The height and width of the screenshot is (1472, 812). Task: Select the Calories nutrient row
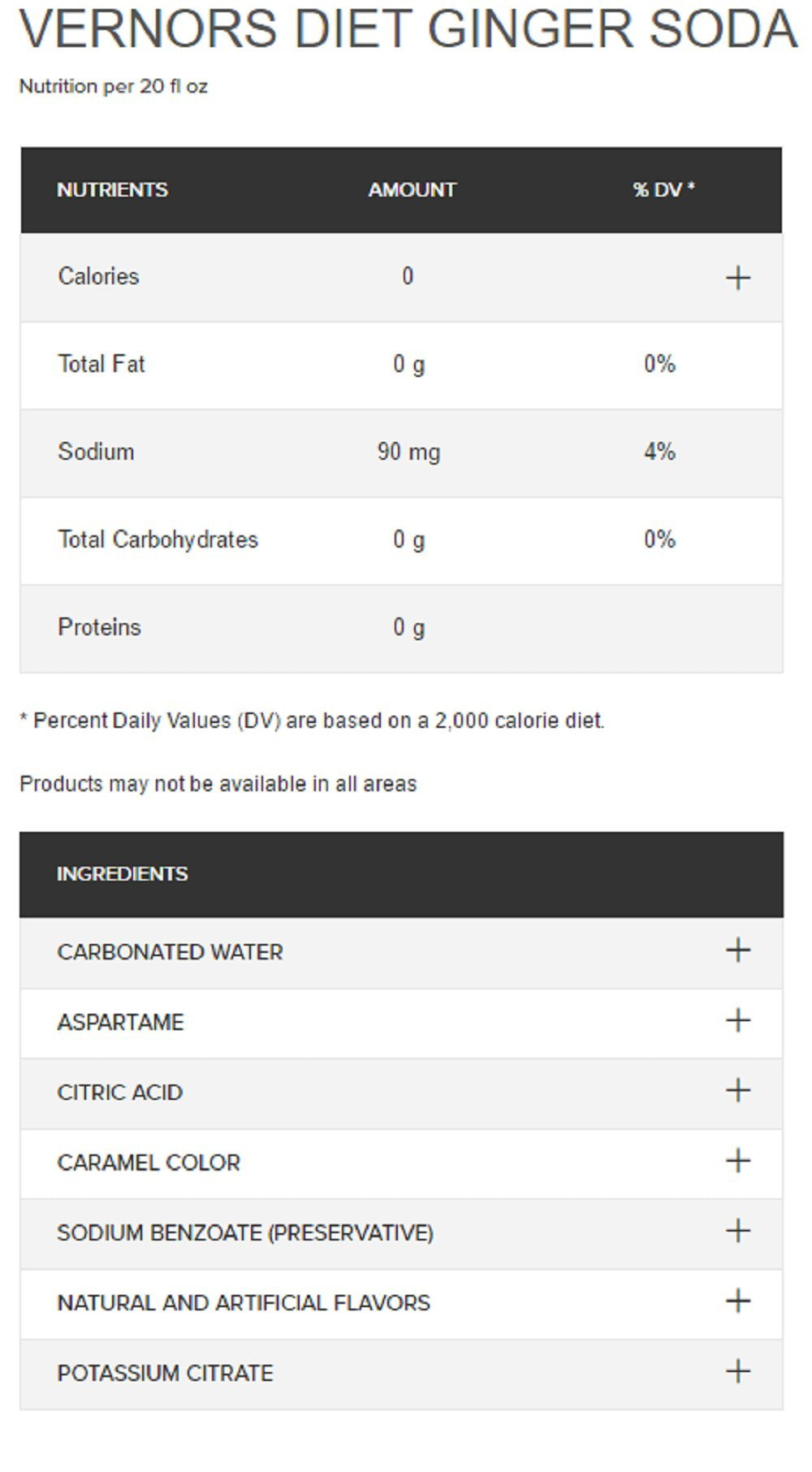[401, 277]
